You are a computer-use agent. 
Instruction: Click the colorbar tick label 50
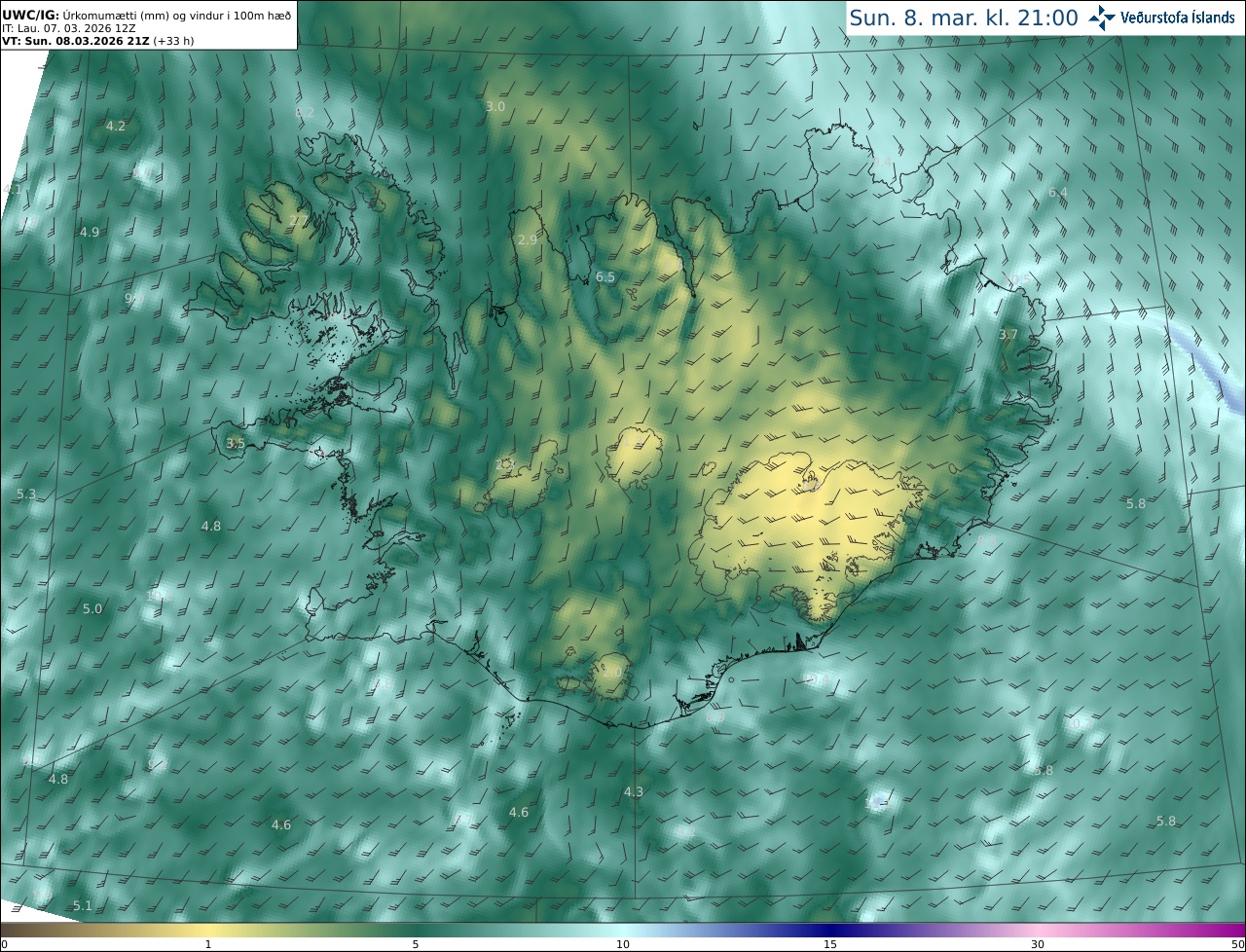1237,944
